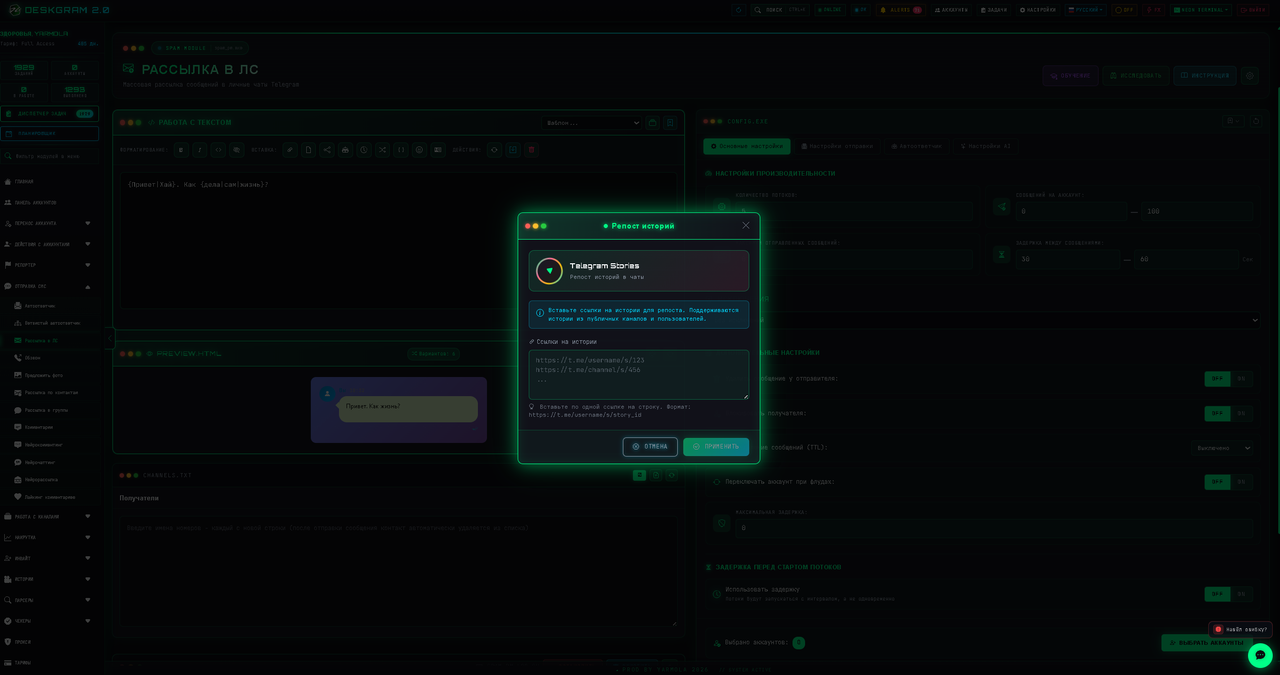The image size is (1280, 675).
Task: Toggle Переключать аккаунт при флудах switch
Action: pos(1229,481)
